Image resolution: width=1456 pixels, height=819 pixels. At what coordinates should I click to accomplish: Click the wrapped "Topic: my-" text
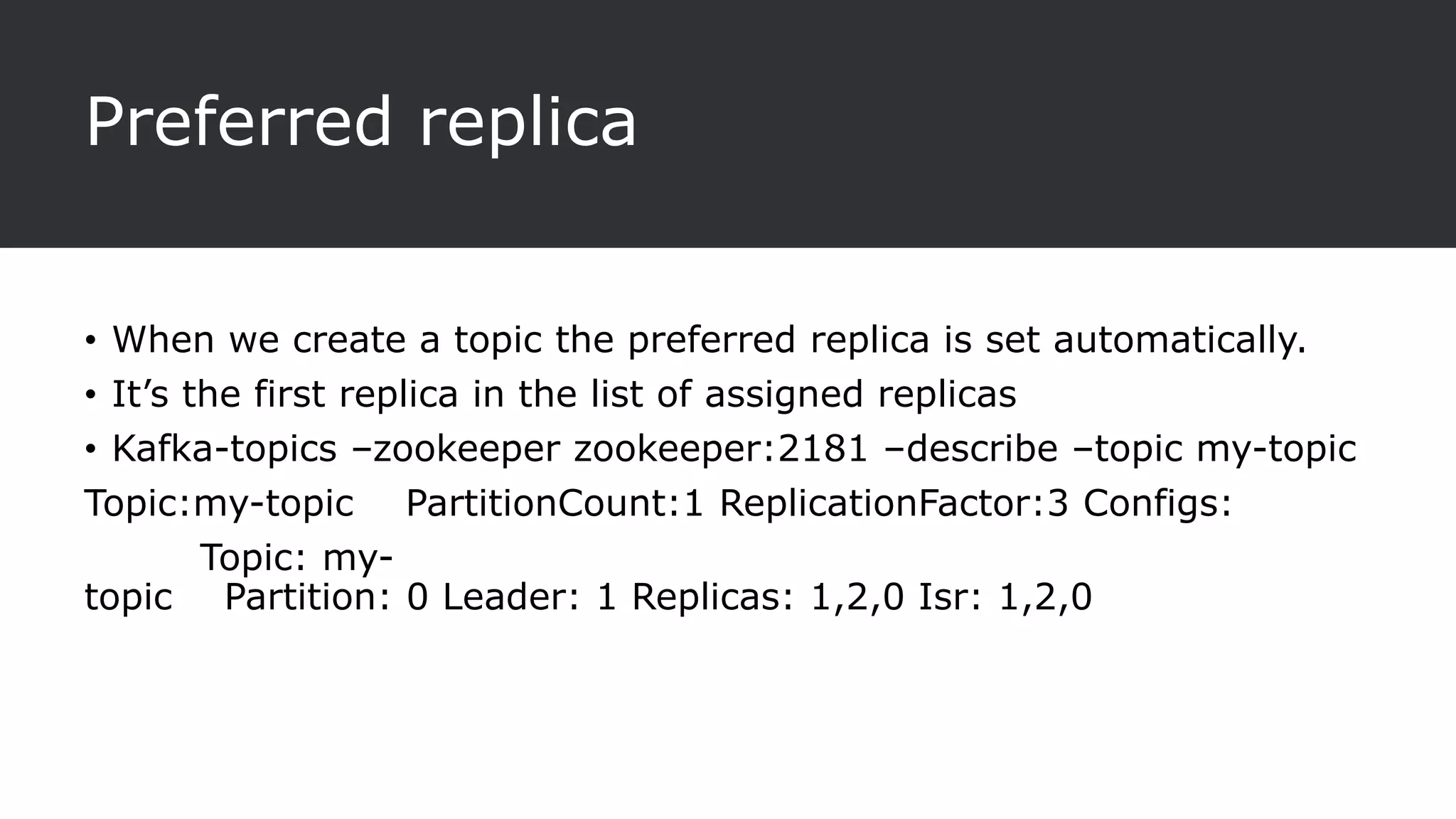296,557
